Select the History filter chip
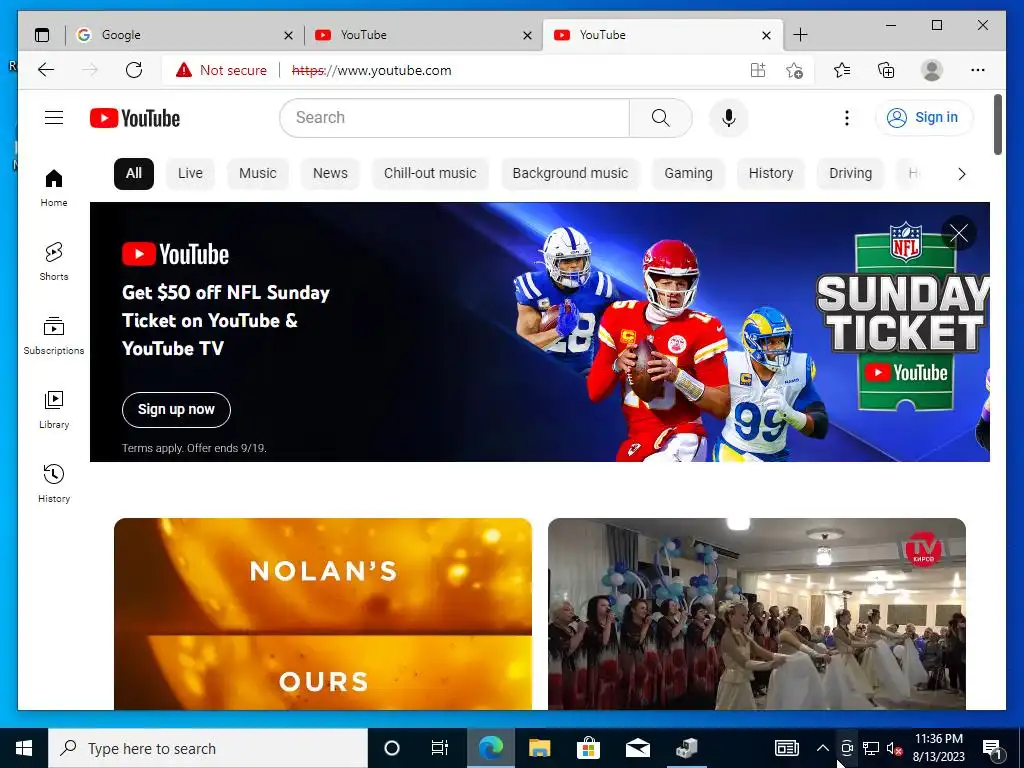 [x=771, y=173]
